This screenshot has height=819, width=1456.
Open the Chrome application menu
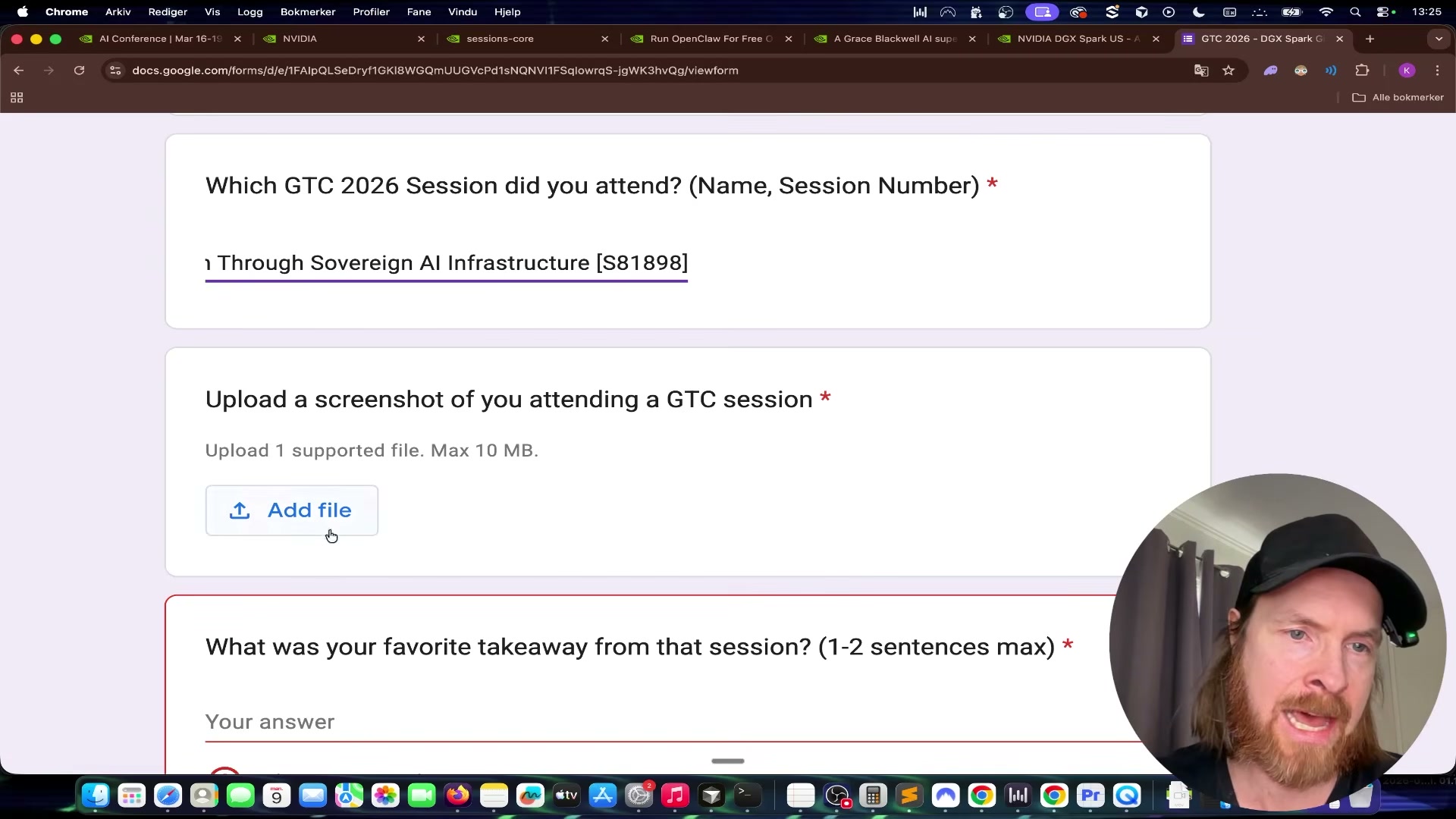[67, 11]
